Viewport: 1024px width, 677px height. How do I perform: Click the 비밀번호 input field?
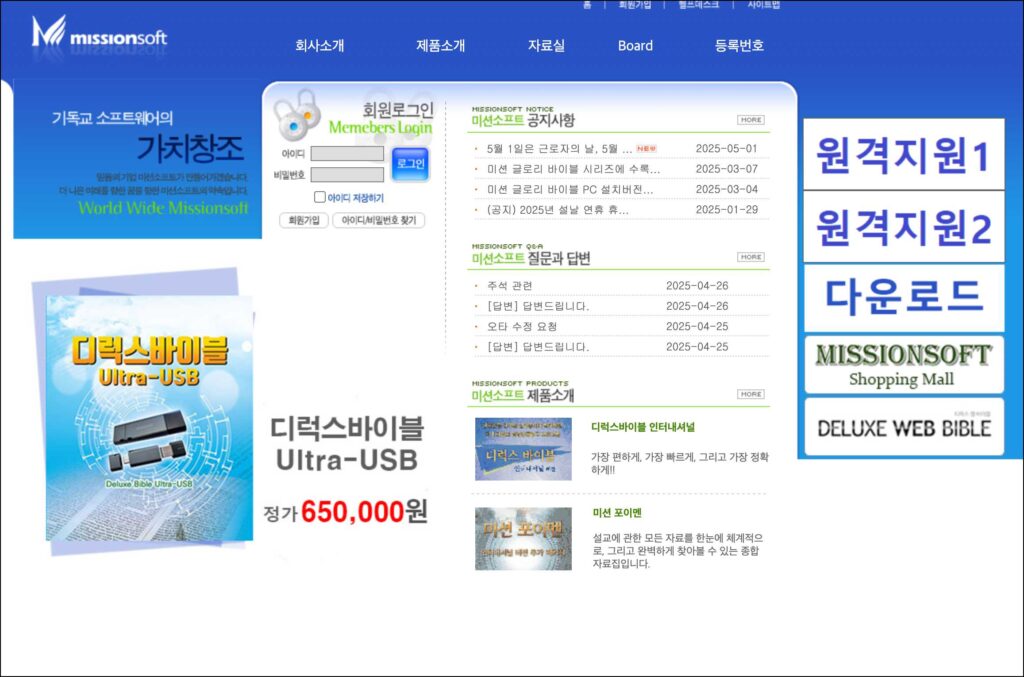347,174
